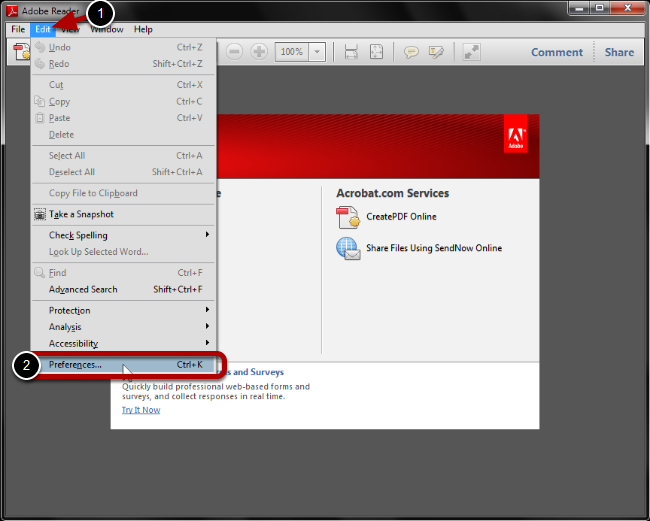
Task: Click the Redo menu entry
Action: coord(124,64)
